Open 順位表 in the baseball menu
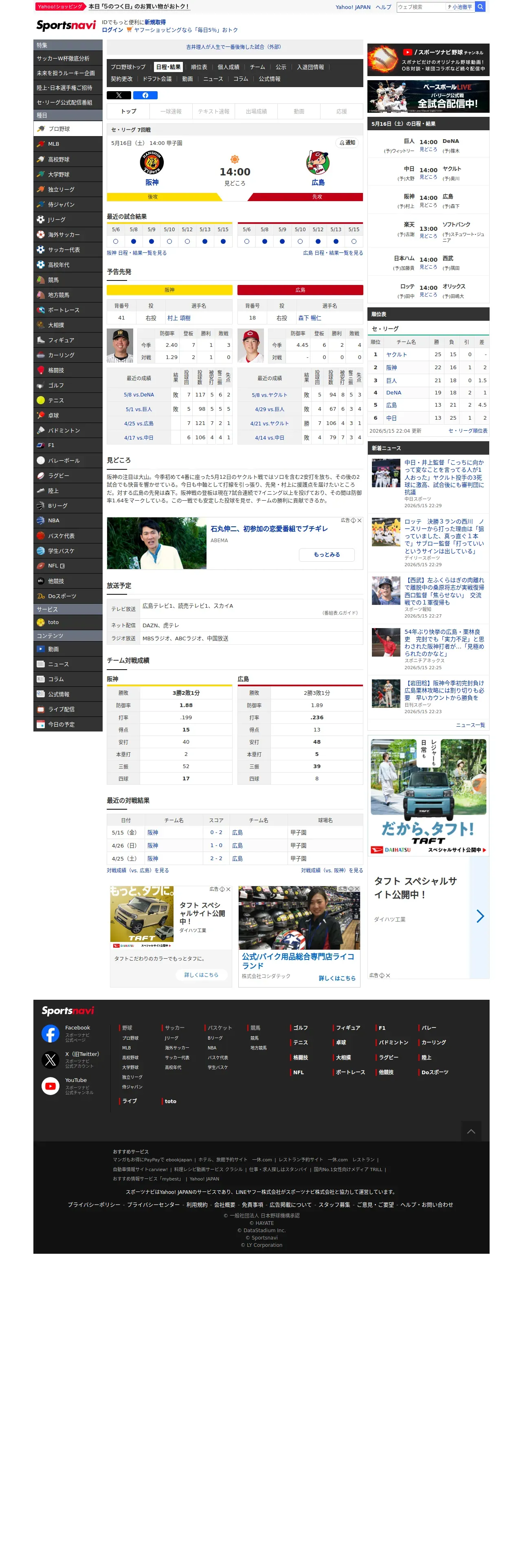The width and height of the screenshot is (523, 1568). coord(199,67)
